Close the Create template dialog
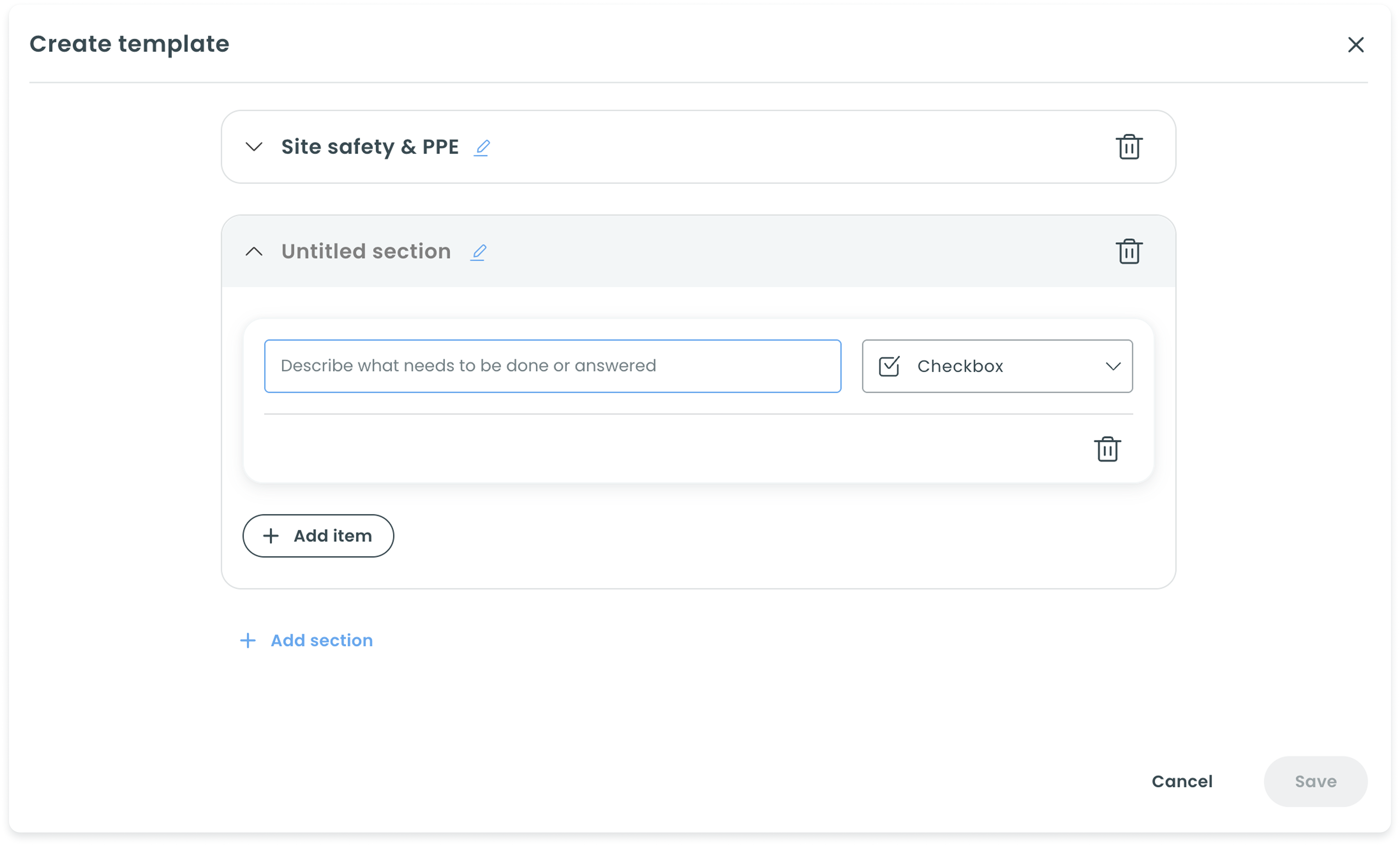 (x=1355, y=45)
